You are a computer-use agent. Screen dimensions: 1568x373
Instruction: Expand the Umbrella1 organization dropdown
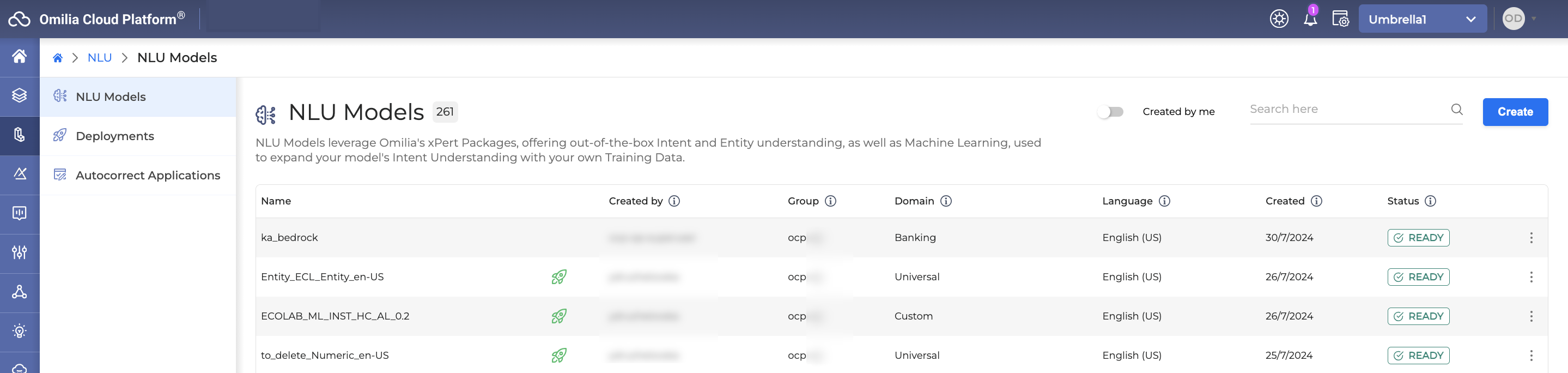[x=1423, y=19]
